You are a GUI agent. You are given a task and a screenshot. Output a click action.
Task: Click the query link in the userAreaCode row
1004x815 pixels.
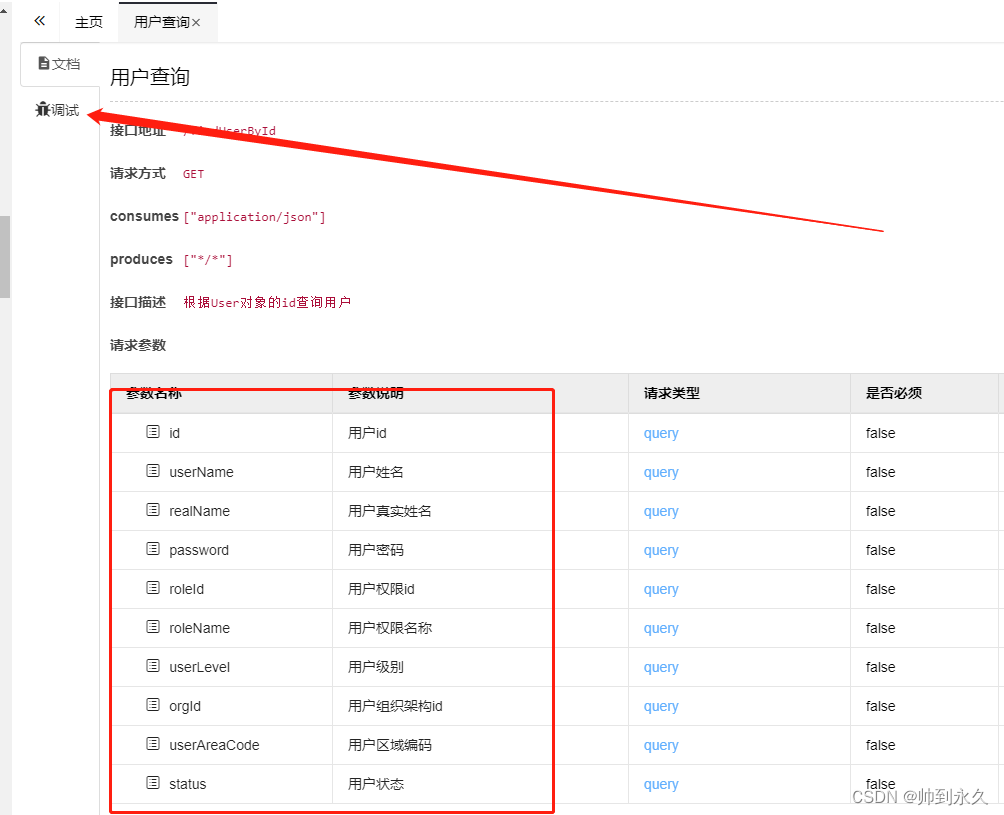(660, 744)
